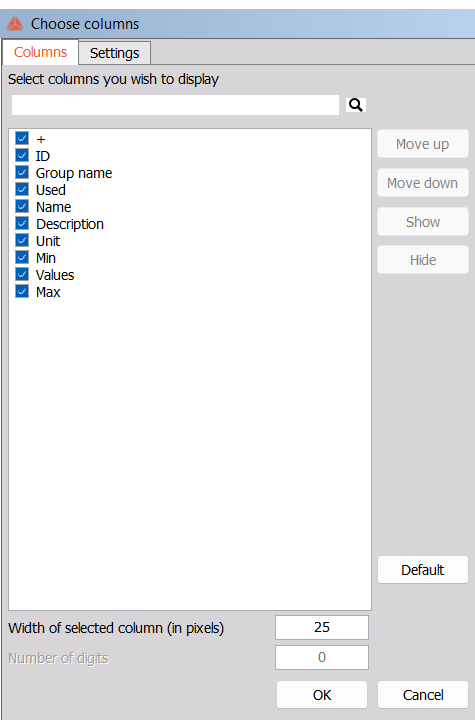Select the 'Min' list row text

(x=46, y=258)
